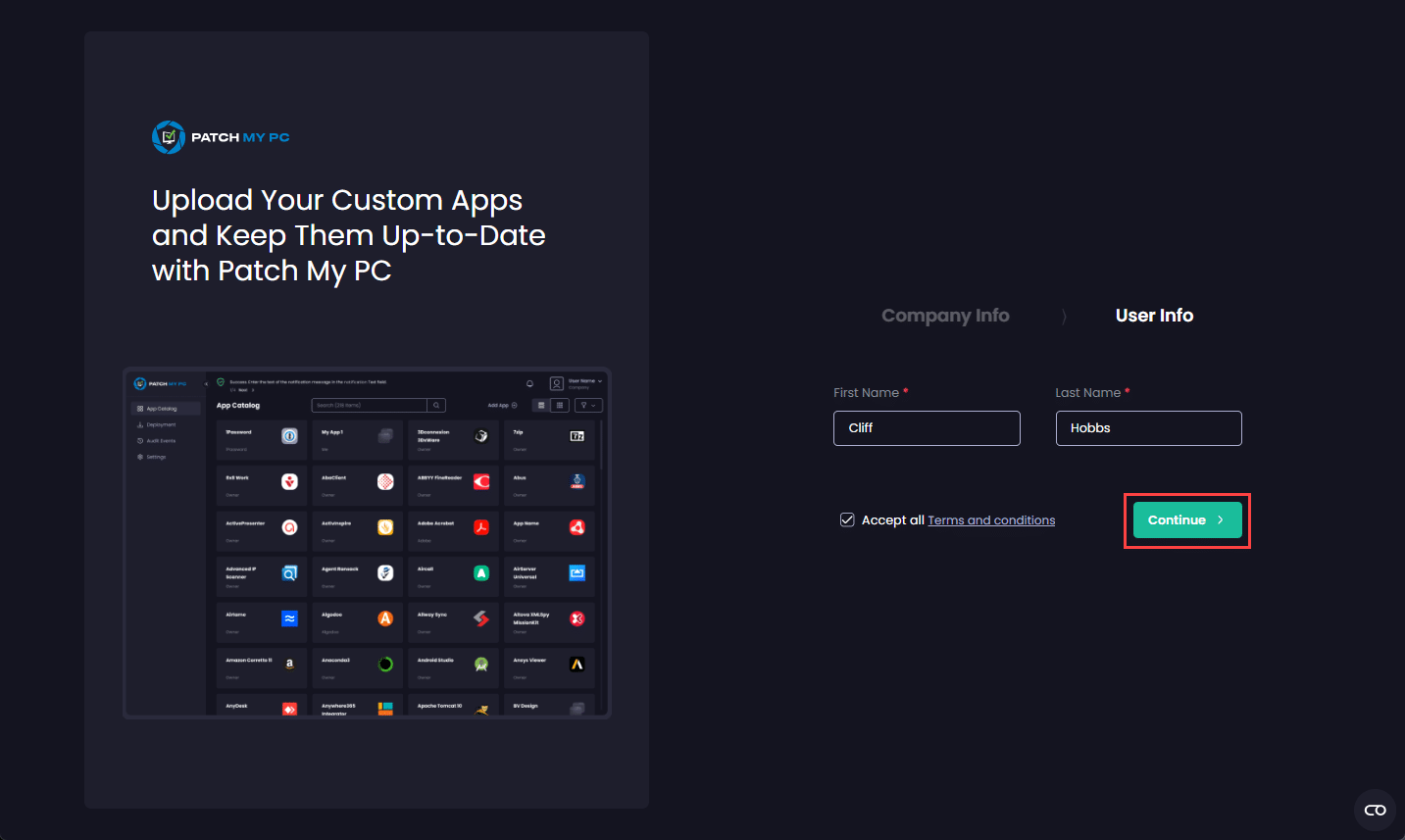Click the Amazon Corretto icon in preview
Screen dimensions: 1405x840
(289, 665)
